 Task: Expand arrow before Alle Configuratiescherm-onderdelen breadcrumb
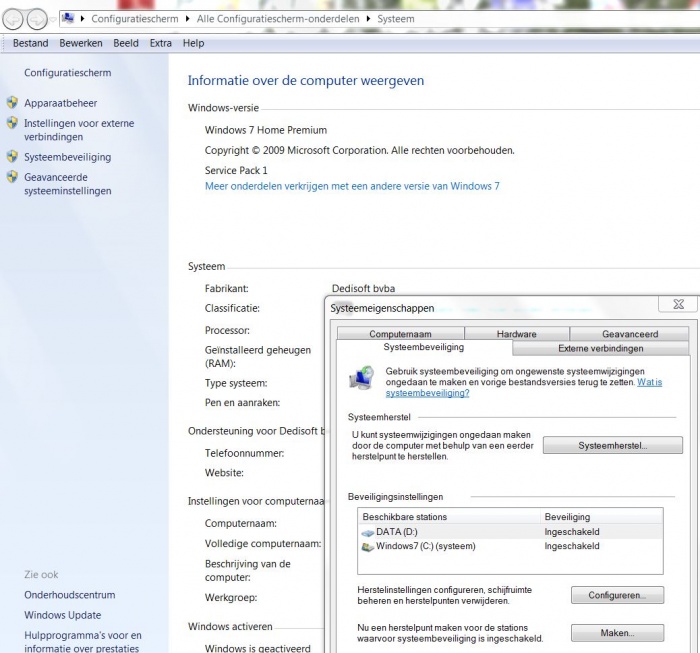coord(188,19)
